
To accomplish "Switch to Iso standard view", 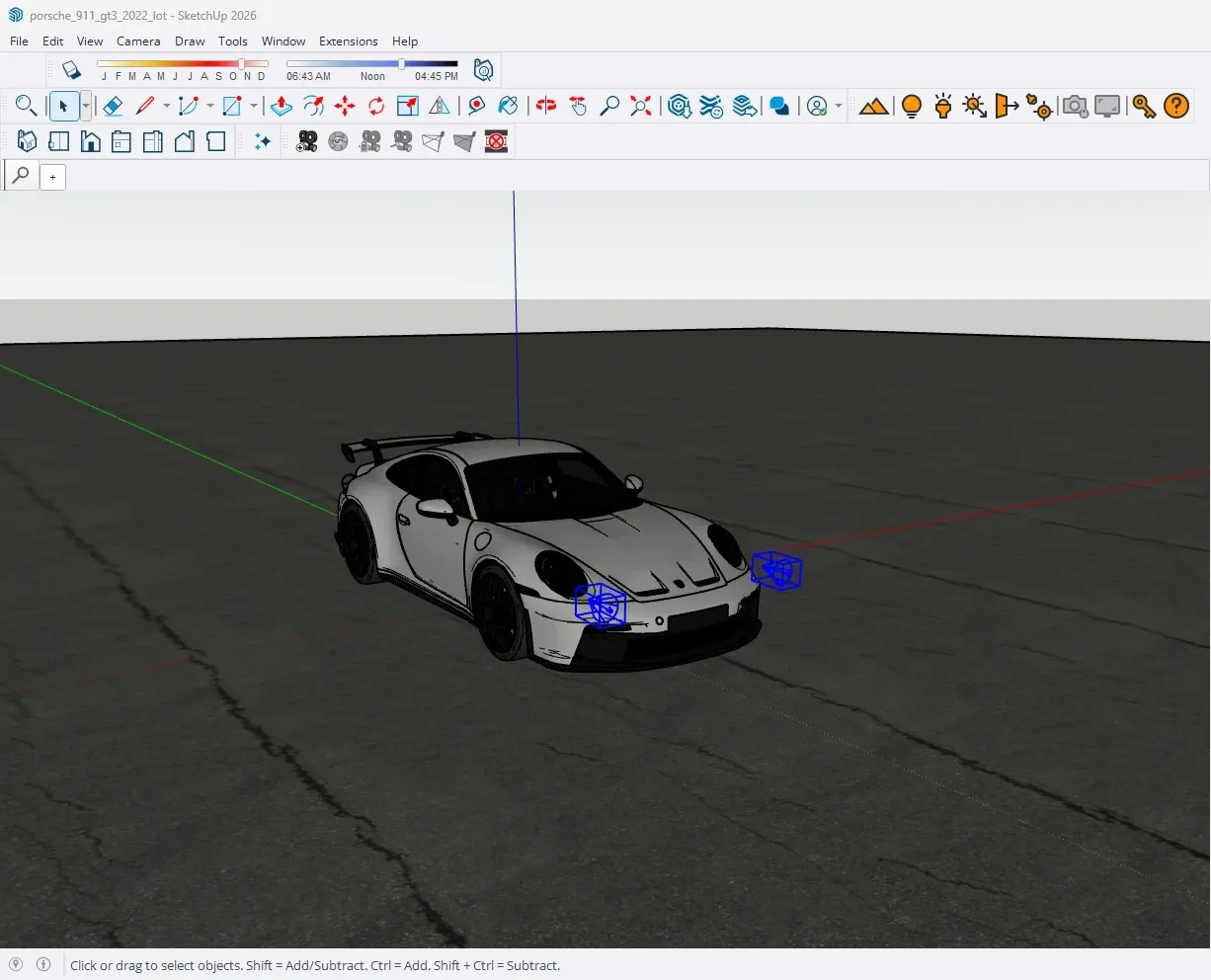I will tap(27, 141).
